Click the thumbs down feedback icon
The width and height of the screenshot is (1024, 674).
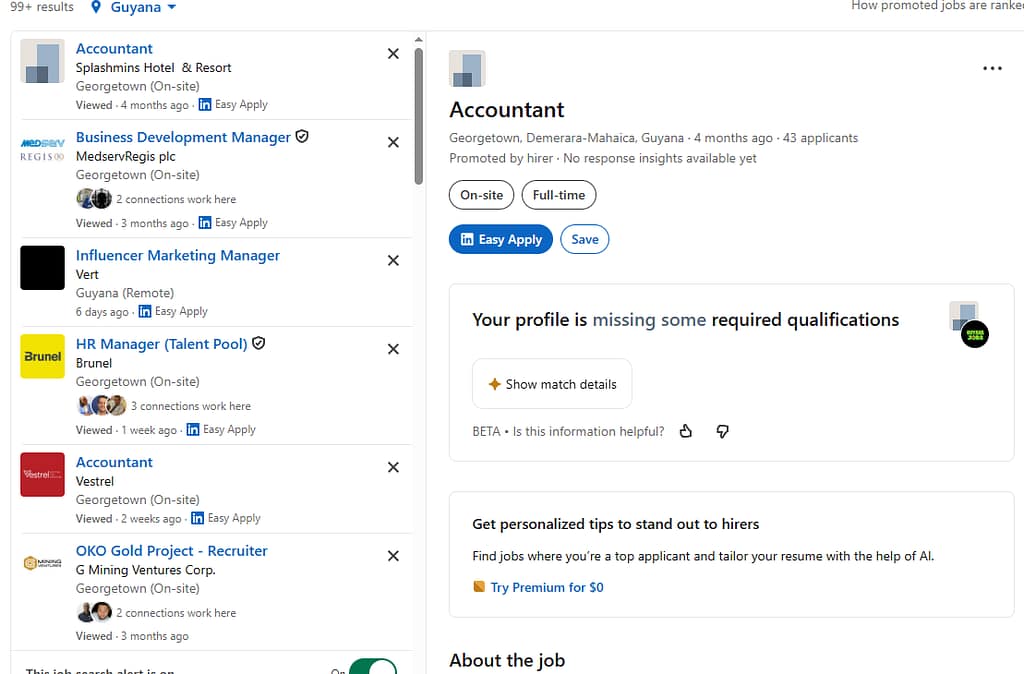(x=723, y=431)
